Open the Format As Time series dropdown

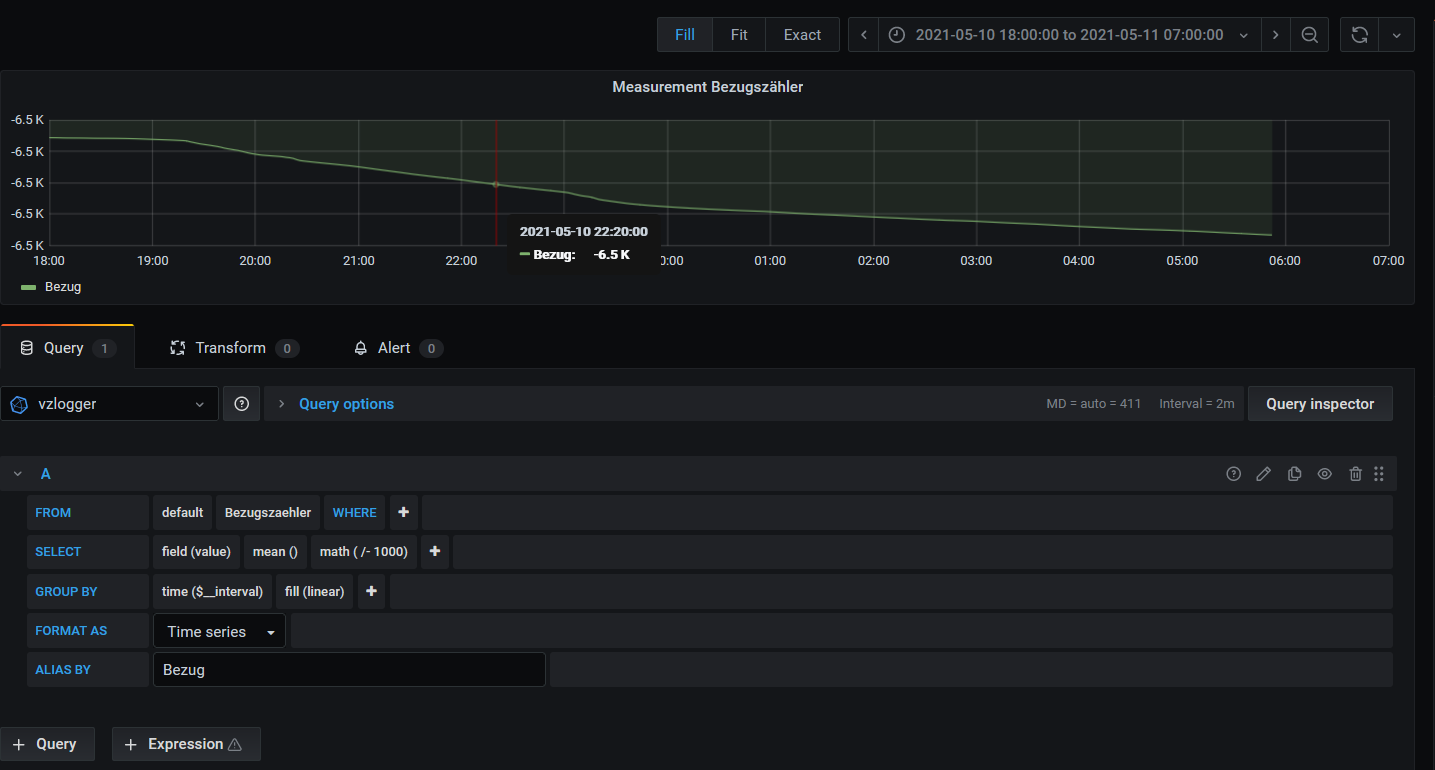(220, 632)
